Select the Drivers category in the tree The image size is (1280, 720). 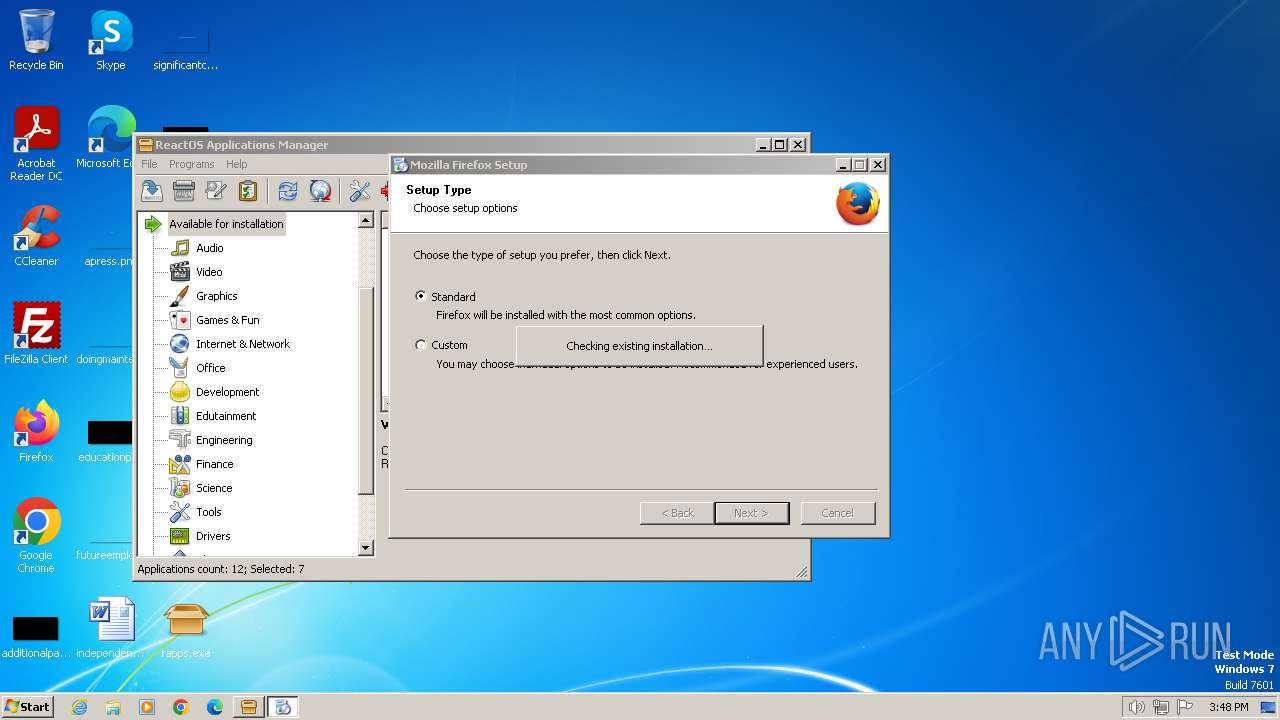click(213, 536)
